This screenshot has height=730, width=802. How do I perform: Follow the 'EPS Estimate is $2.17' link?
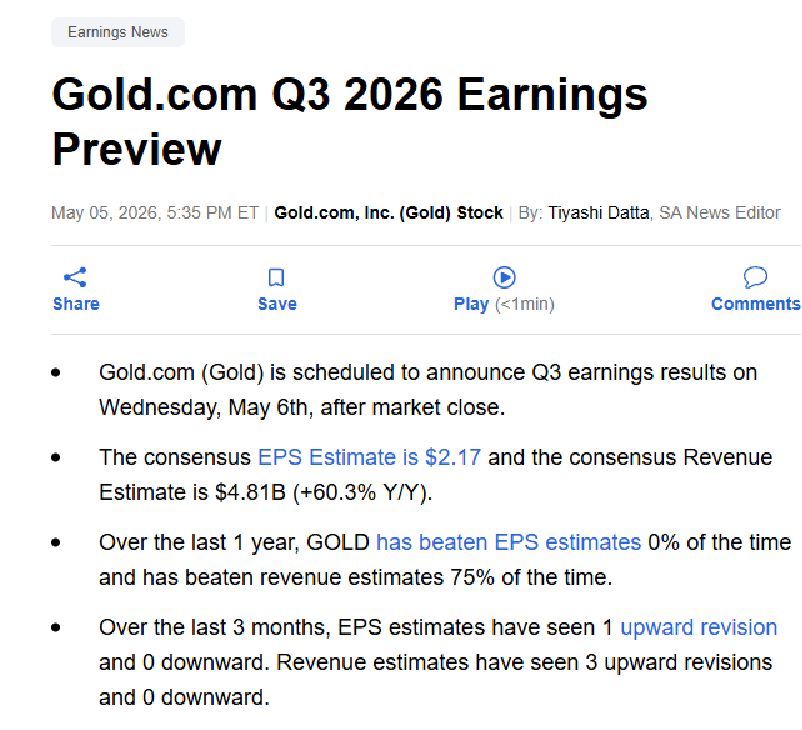pyautogui.click(x=369, y=457)
